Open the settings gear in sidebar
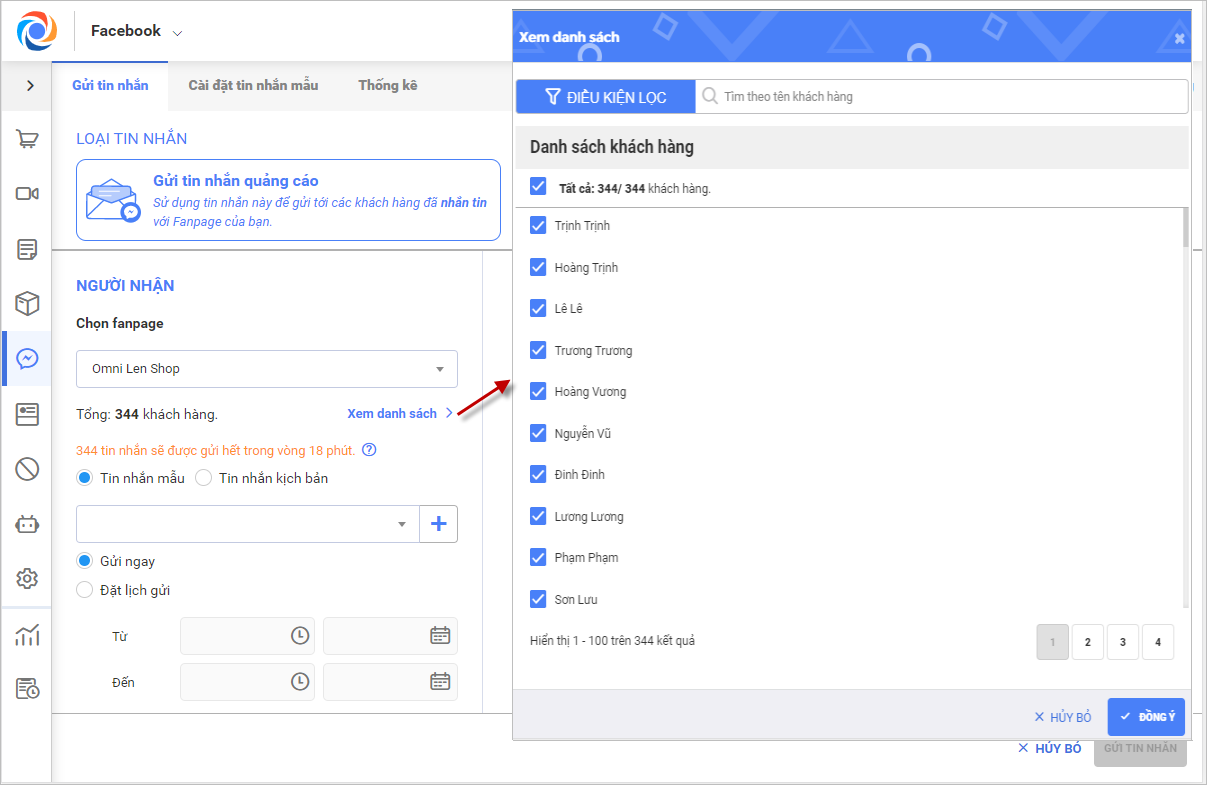The width and height of the screenshot is (1207, 785). [27, 578]
